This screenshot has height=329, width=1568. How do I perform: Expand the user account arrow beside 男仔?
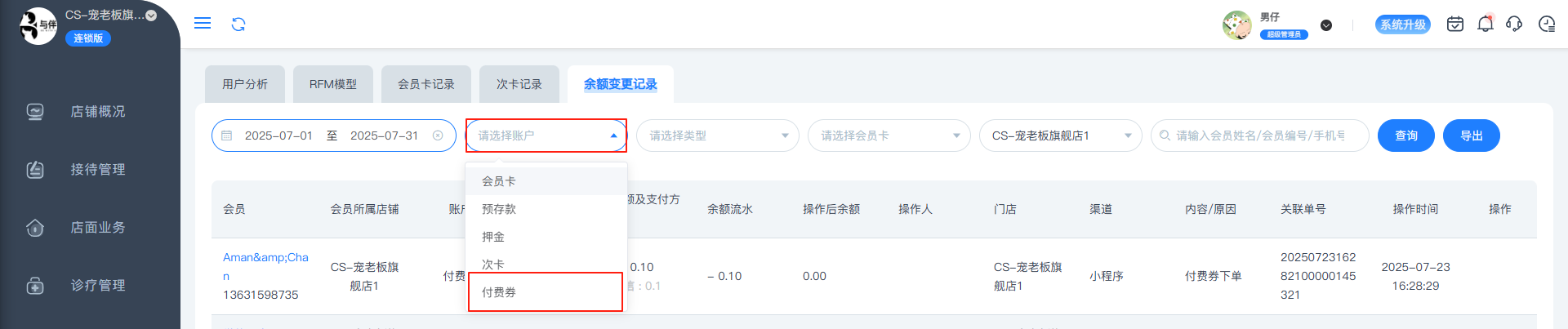(1326, 25)
